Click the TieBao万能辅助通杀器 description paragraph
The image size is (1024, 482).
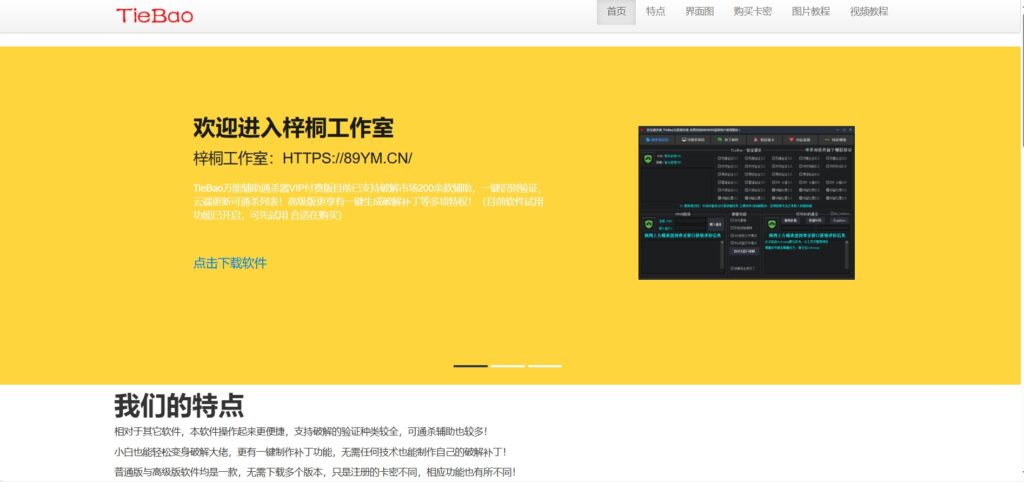(368, 201)
